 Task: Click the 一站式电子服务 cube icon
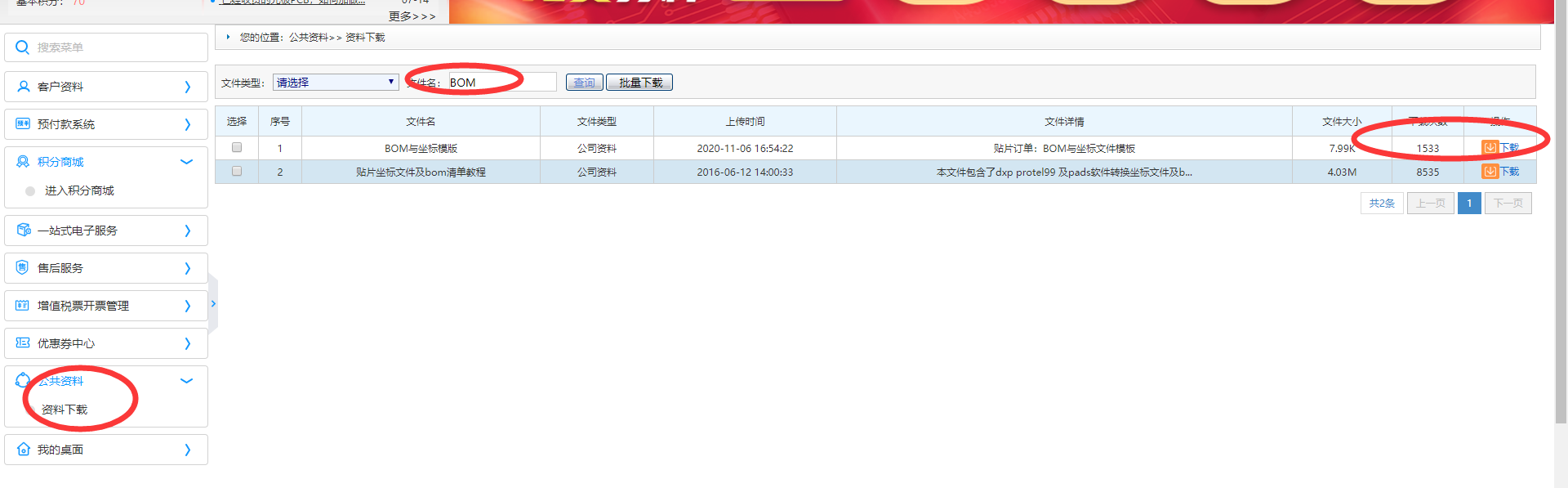click(x=23, y=231)
